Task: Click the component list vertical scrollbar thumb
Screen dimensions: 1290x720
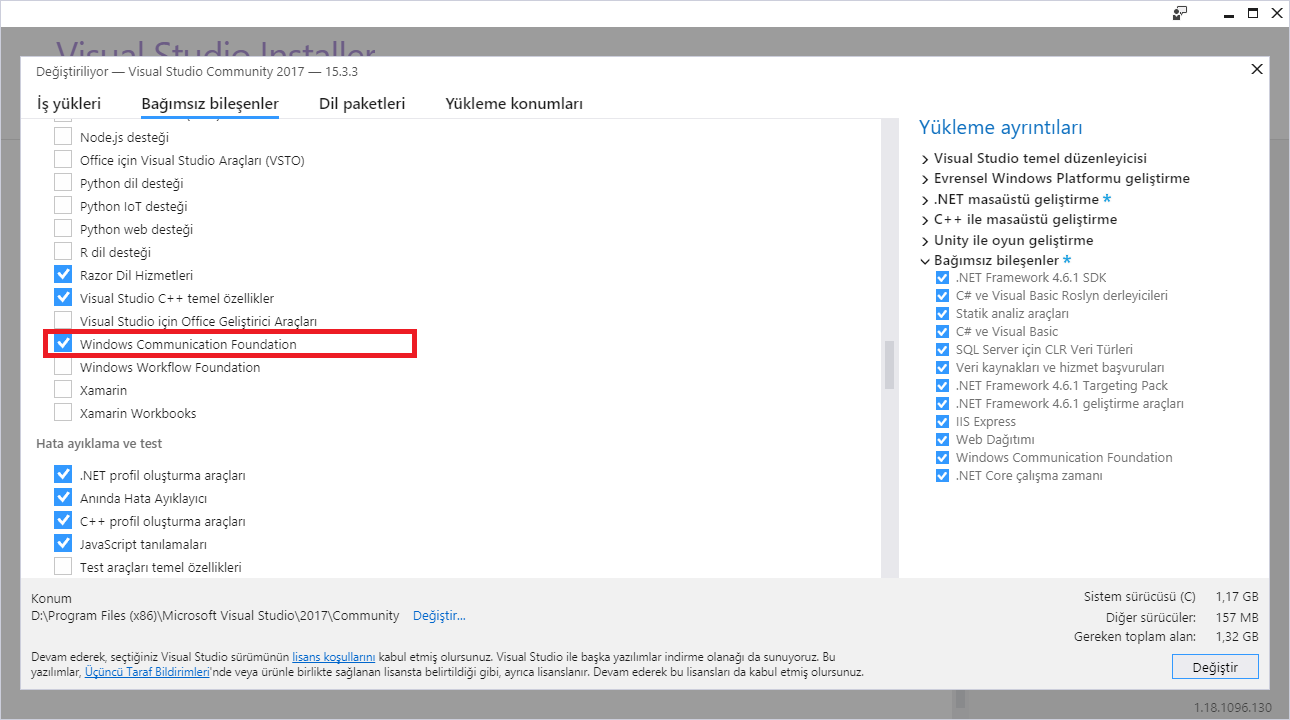Action: pos(889,364)
